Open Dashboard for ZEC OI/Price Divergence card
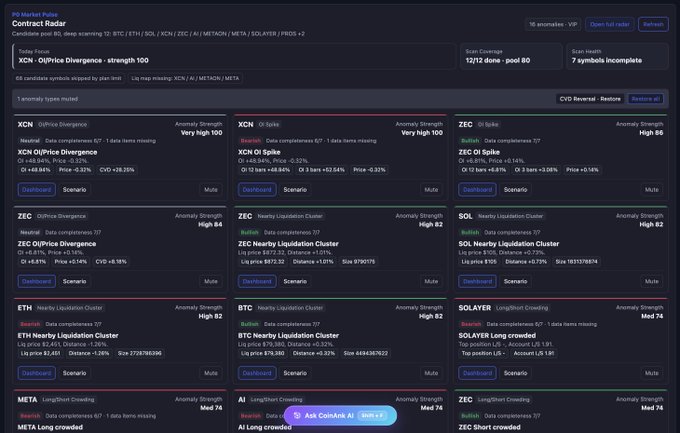The image size is (680, 433). (36, 281)
